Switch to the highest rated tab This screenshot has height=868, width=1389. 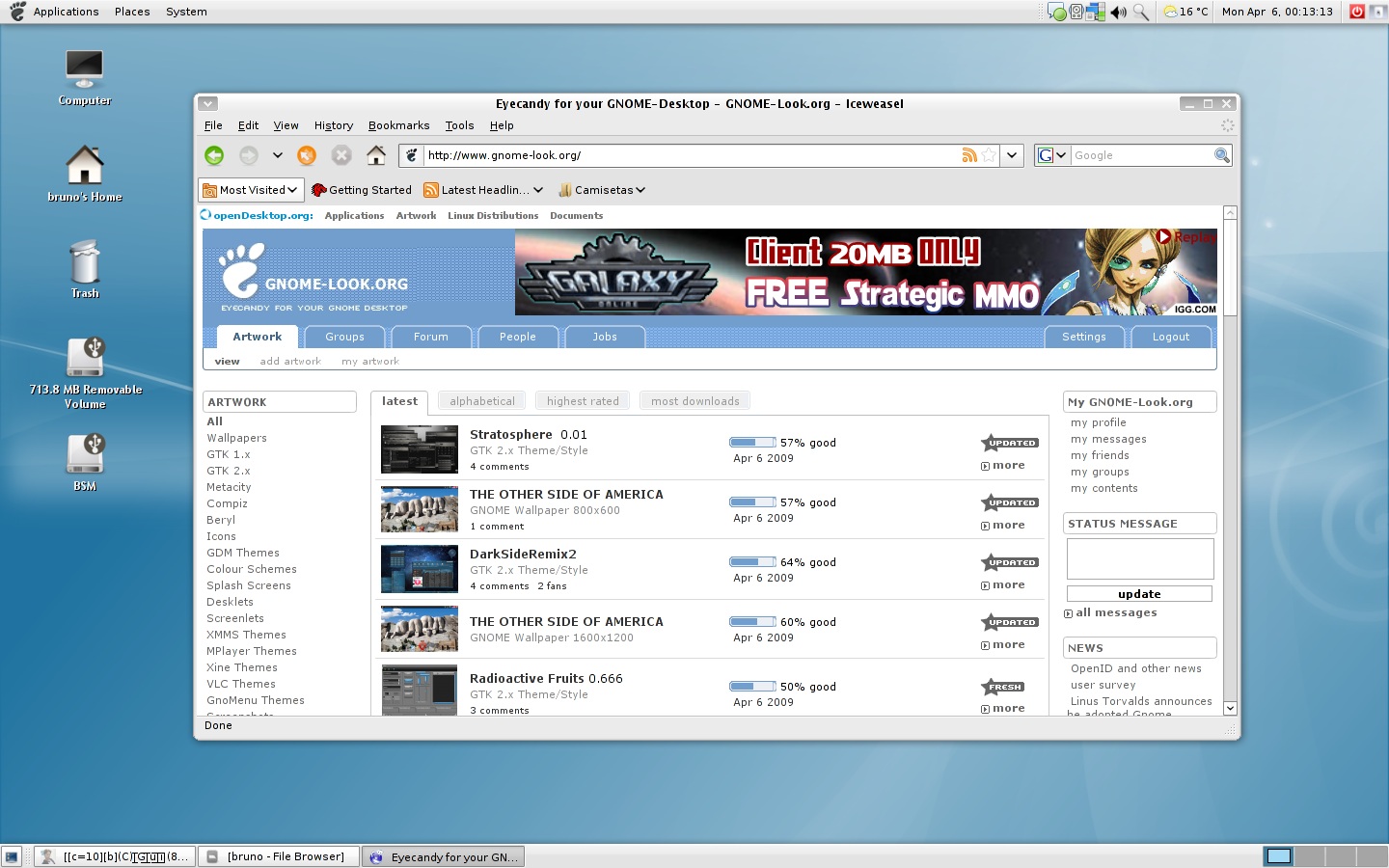pyautogui.click(x=583, y=401)
